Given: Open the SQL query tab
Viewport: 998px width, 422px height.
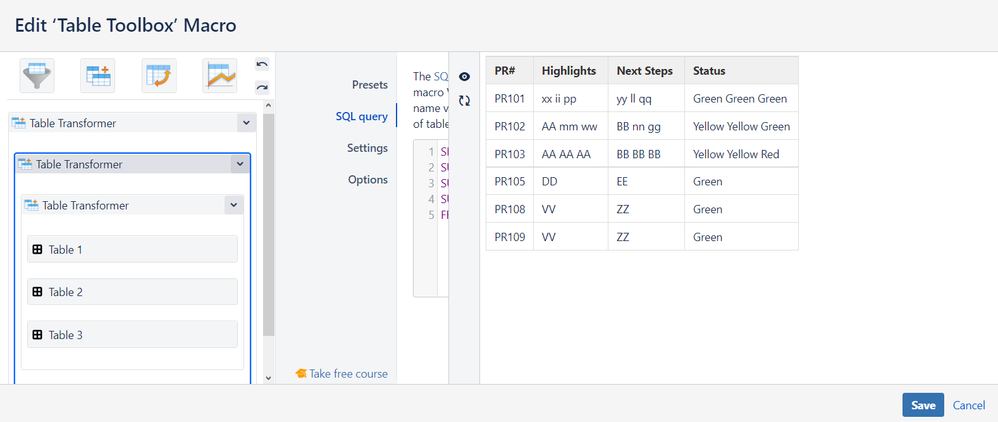Looking at the screenshot, I should pyautogui.click(x=362, y=116).
